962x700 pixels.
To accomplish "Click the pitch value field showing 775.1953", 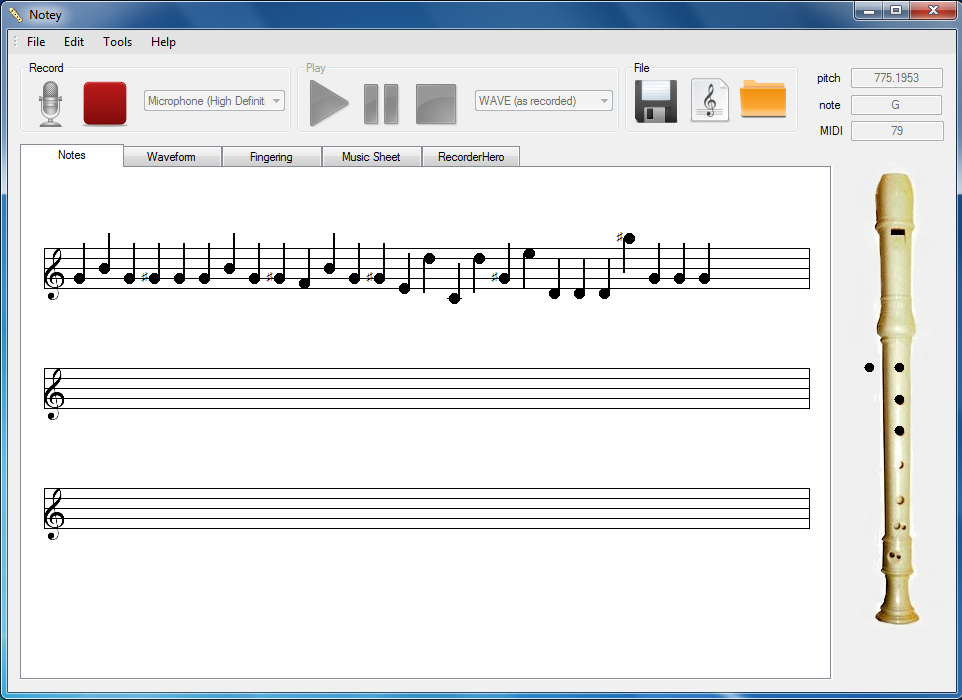I will point(896,78).
